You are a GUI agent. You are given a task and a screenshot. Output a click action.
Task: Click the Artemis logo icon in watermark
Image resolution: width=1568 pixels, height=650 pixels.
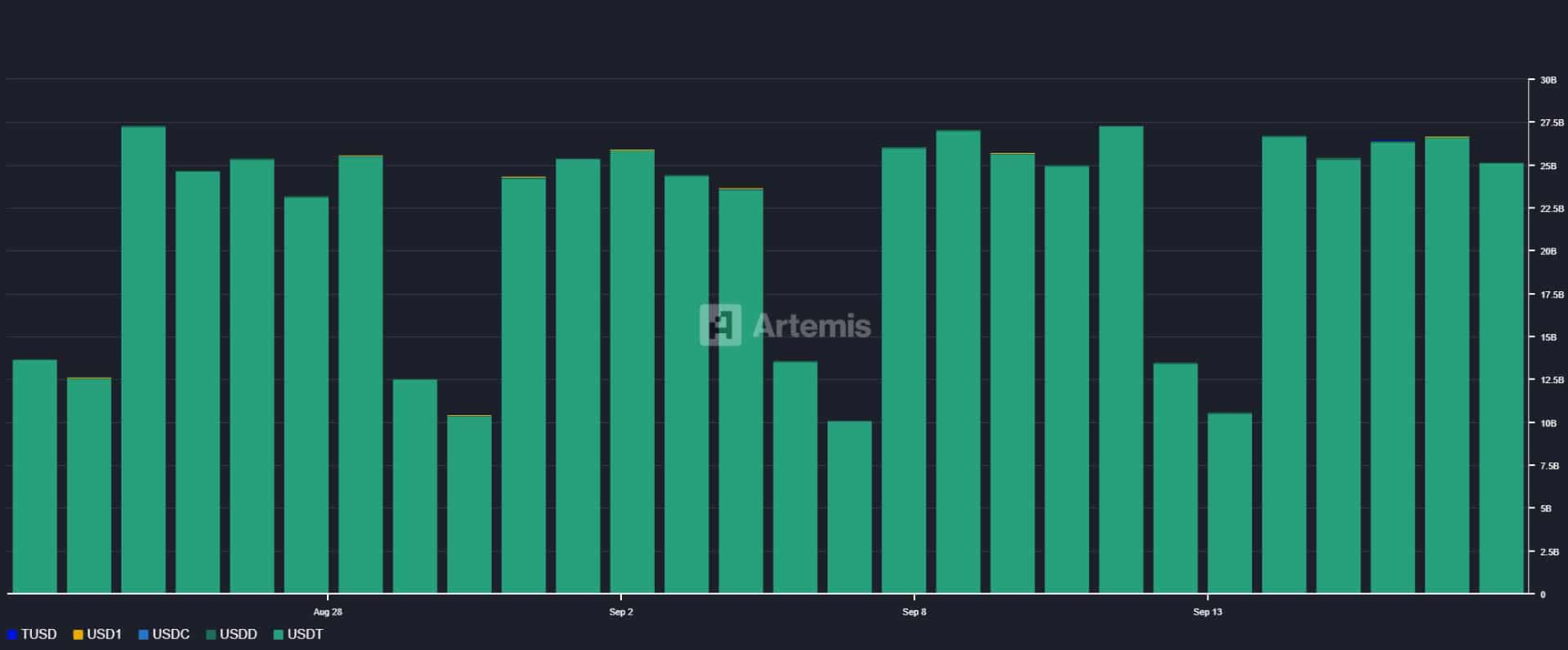[720, 325]
